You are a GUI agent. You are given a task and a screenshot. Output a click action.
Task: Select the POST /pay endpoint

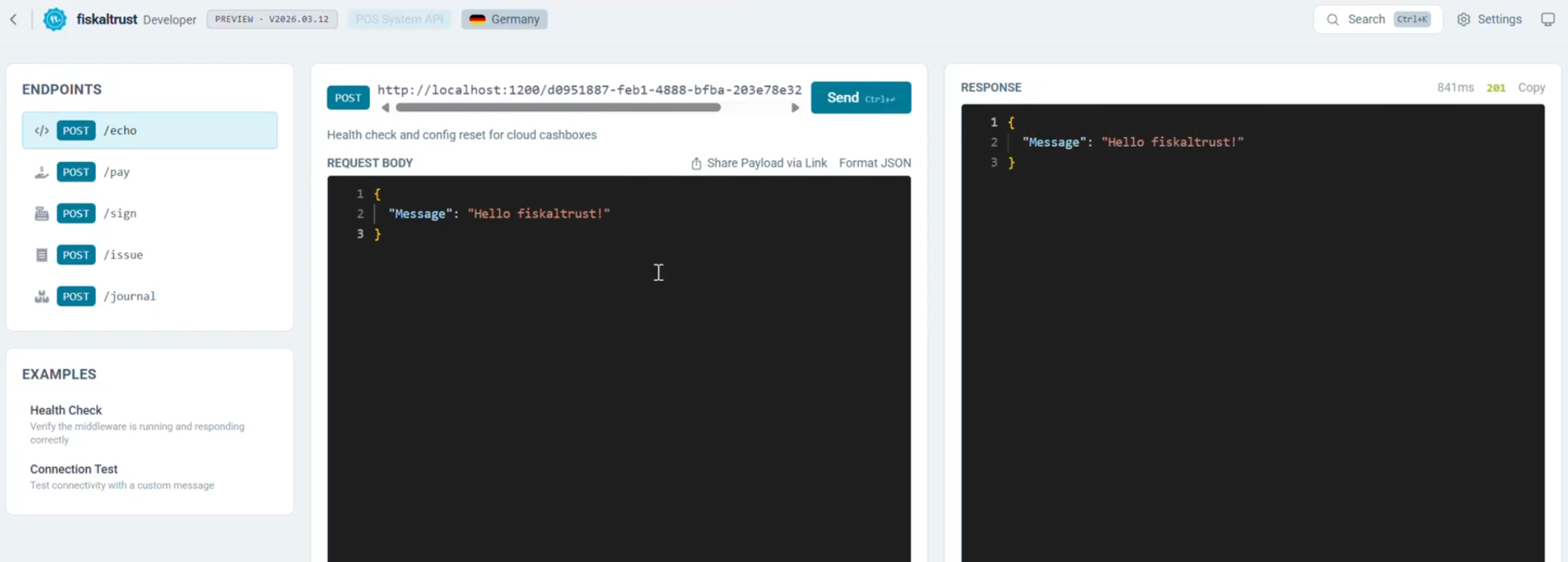[149, 172]
